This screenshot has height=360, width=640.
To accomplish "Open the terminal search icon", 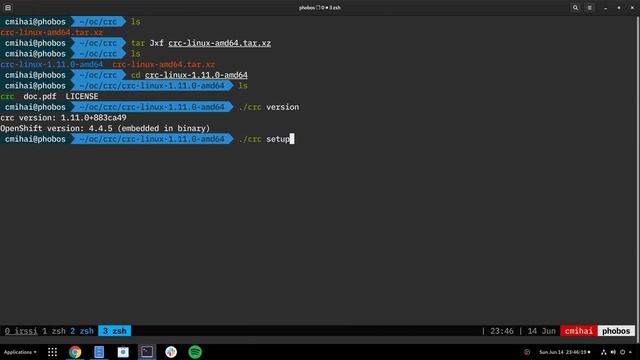I will coord(575,8).
